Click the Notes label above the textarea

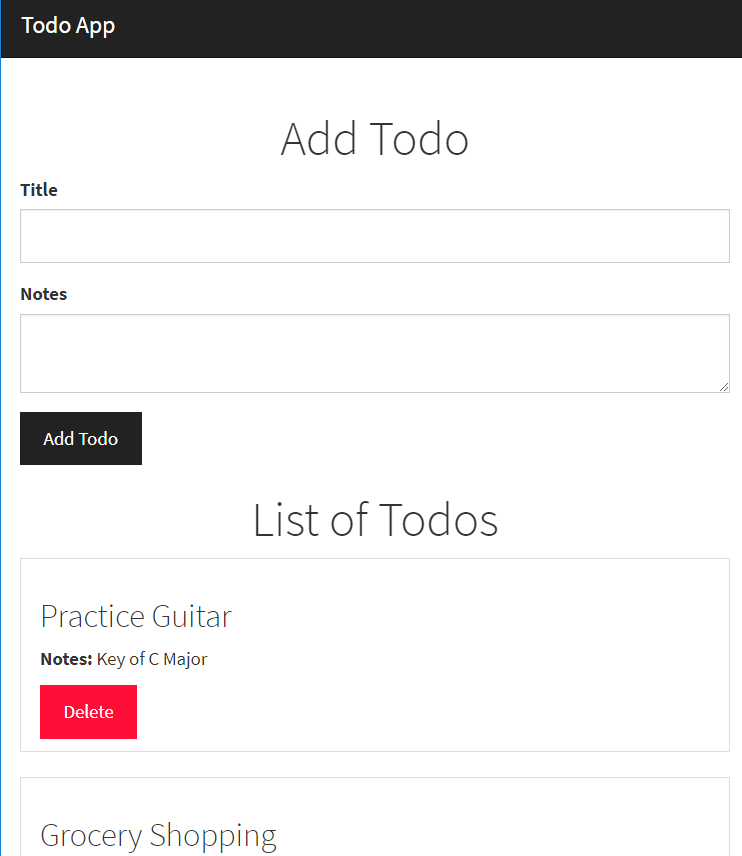click(x=44, y=294)
